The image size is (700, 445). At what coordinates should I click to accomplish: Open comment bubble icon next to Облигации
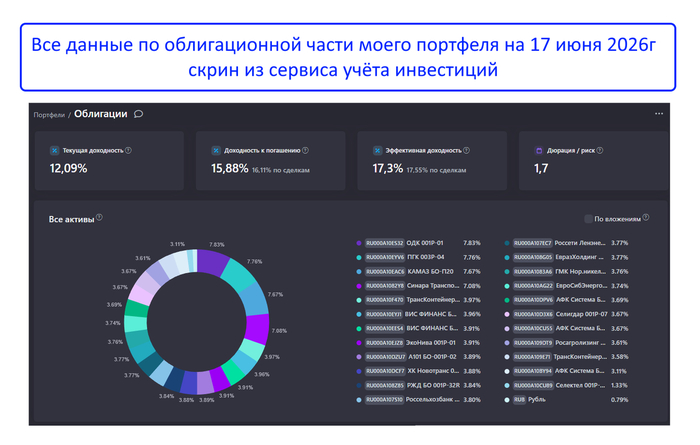click(x=139, y=114)
